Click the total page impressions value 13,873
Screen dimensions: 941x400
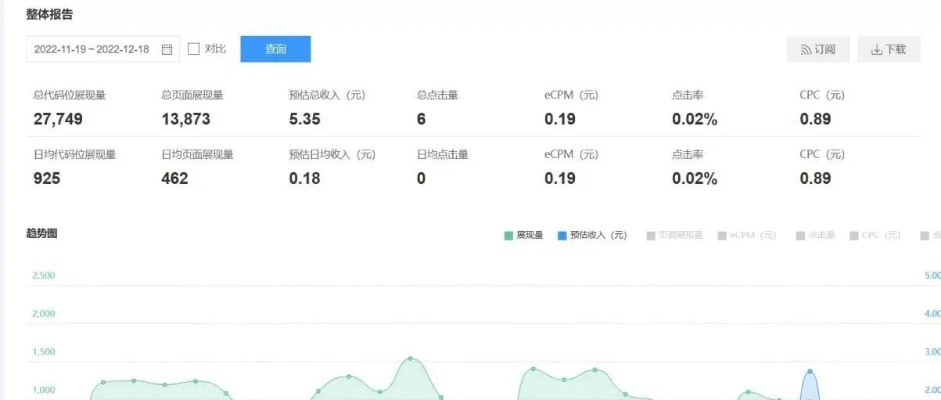(x=186, y=119)
